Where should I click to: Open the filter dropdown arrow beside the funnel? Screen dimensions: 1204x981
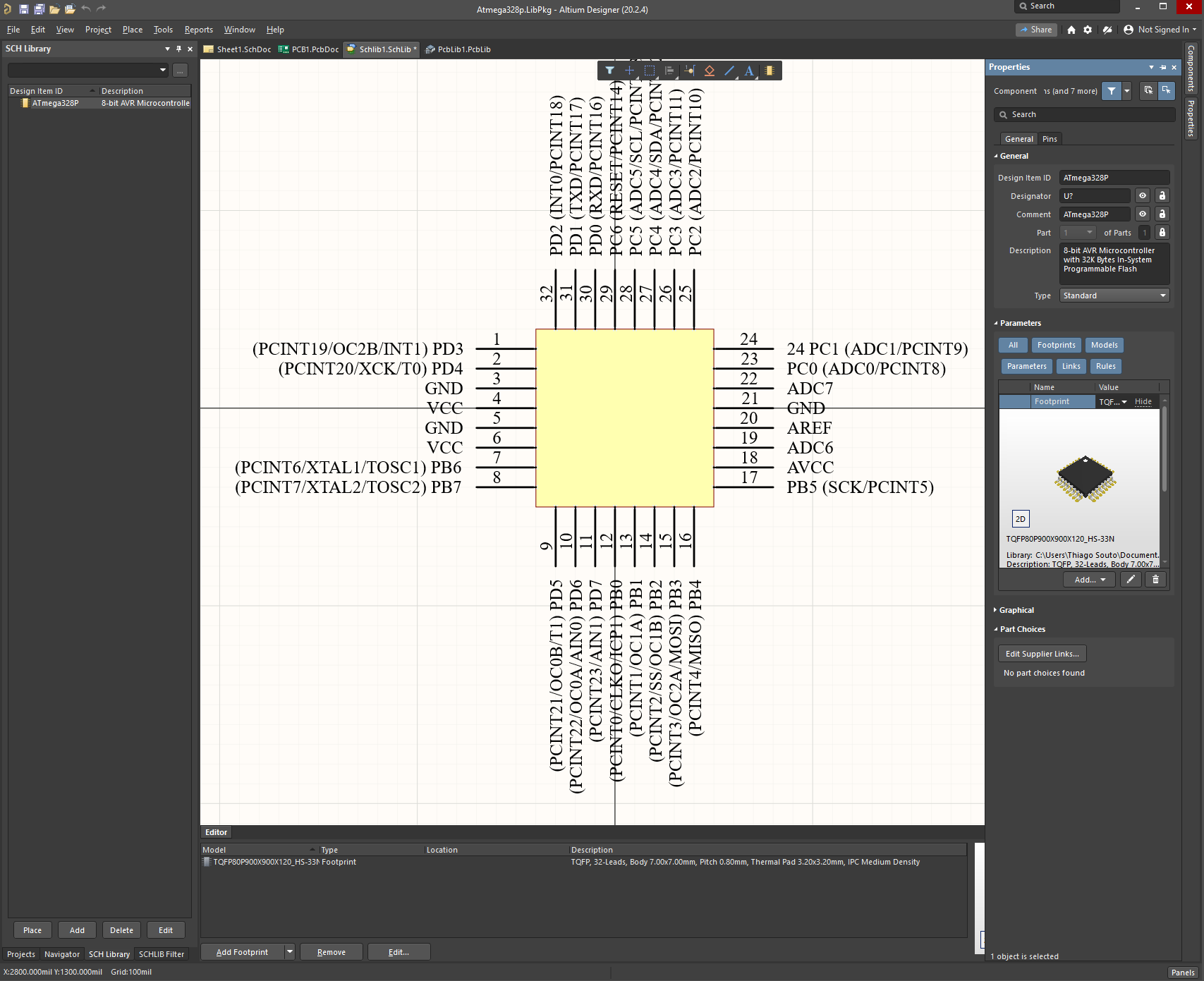[1127, 91]
